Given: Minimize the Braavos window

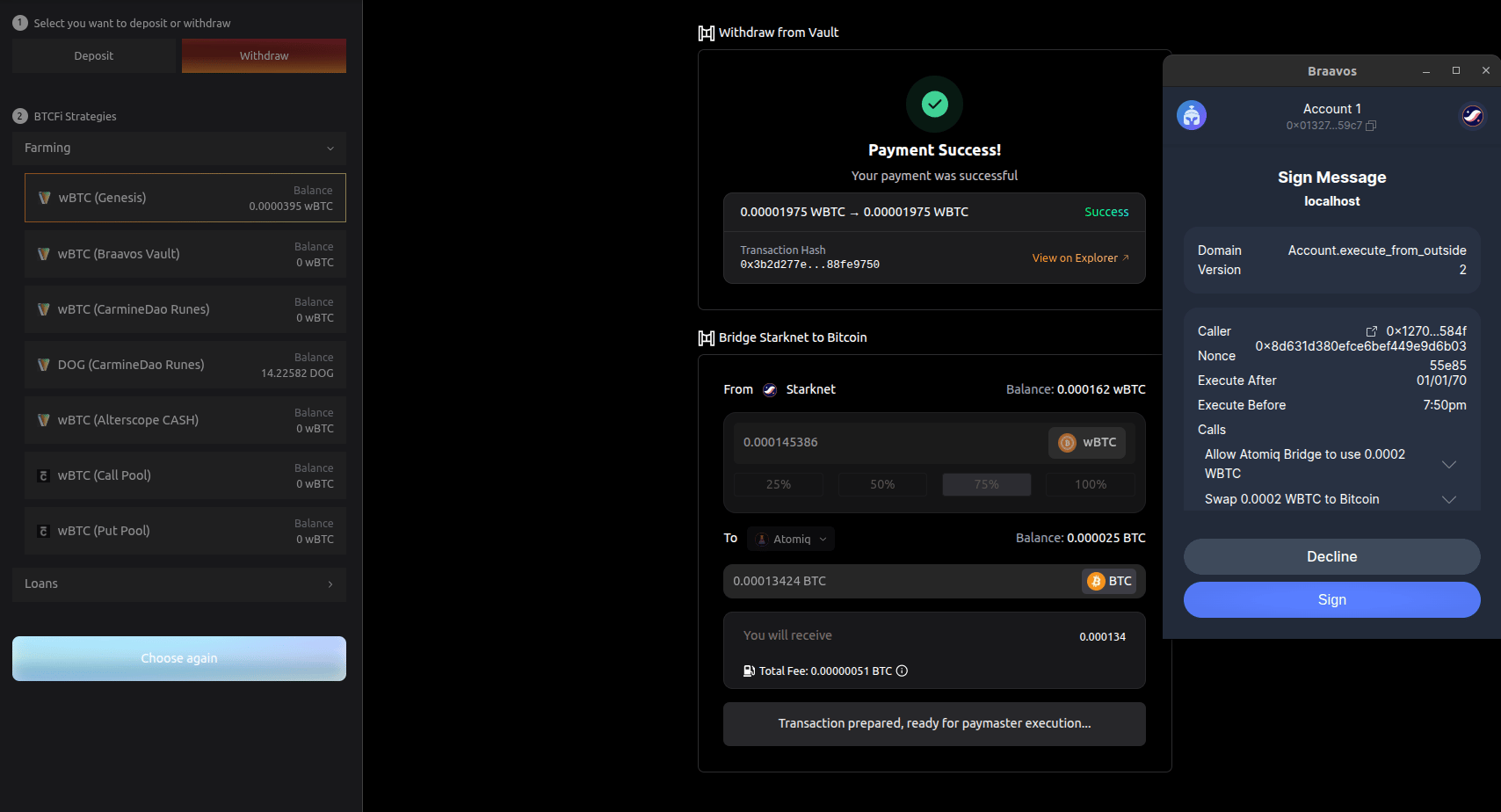Looking at the screenshot, I should 1426,71.
